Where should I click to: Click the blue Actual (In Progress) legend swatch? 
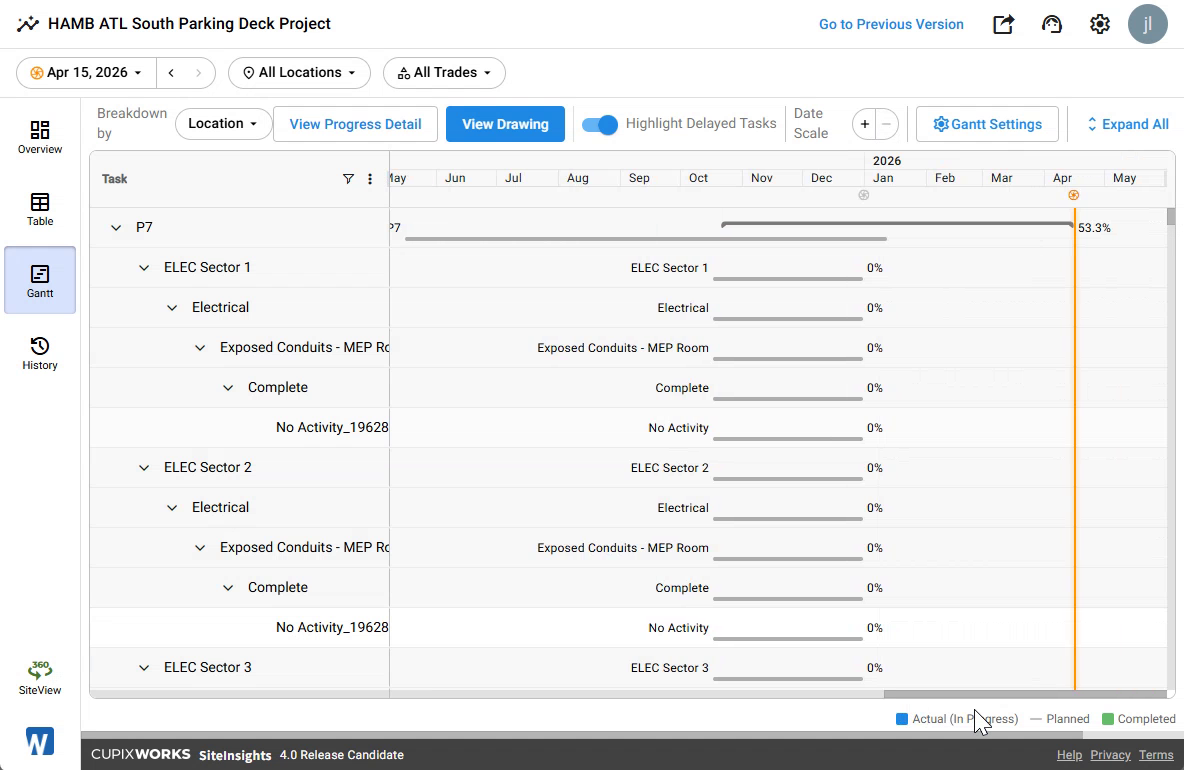coord(902,719)
